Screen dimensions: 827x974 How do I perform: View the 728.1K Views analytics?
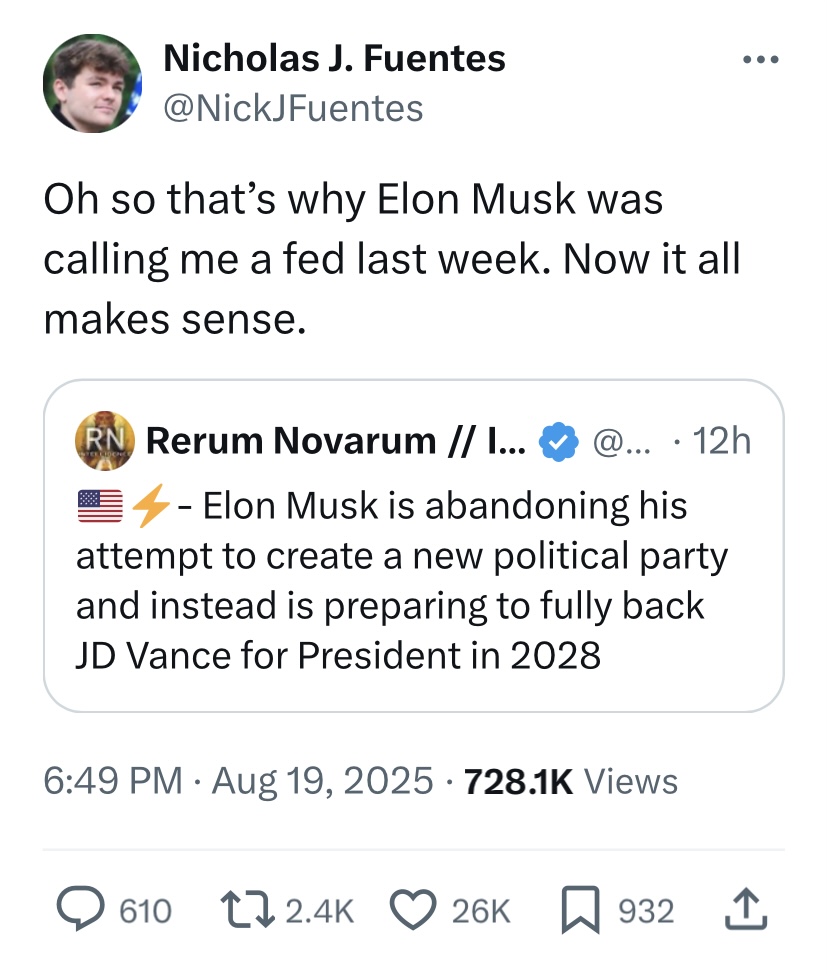pos(570,781)
